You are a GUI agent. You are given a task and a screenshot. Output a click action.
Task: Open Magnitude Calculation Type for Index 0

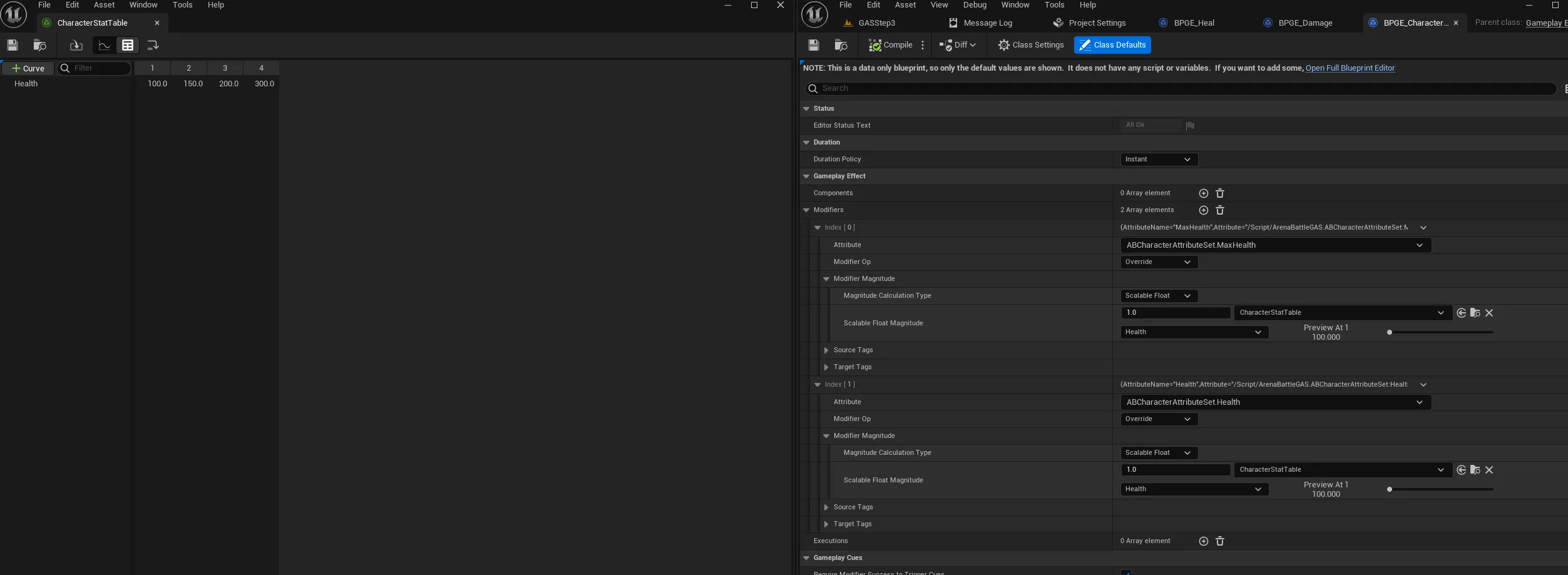1159,296
